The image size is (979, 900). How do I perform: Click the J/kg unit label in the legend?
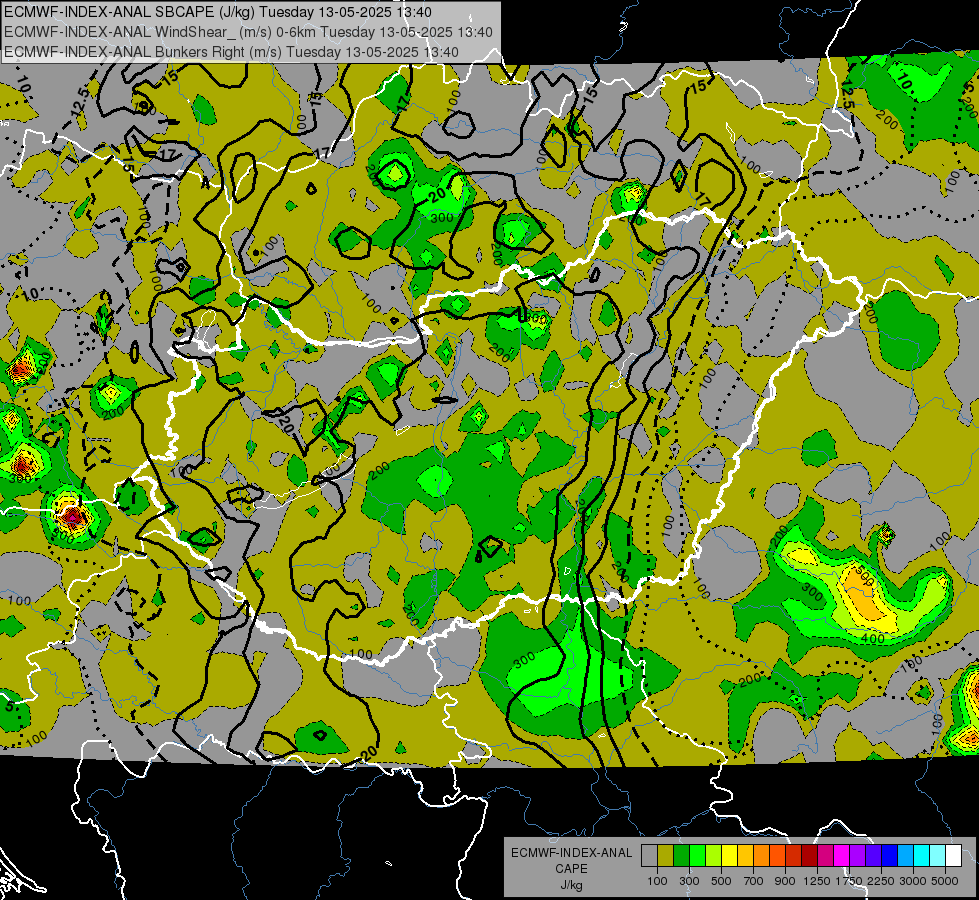[571, 885]
